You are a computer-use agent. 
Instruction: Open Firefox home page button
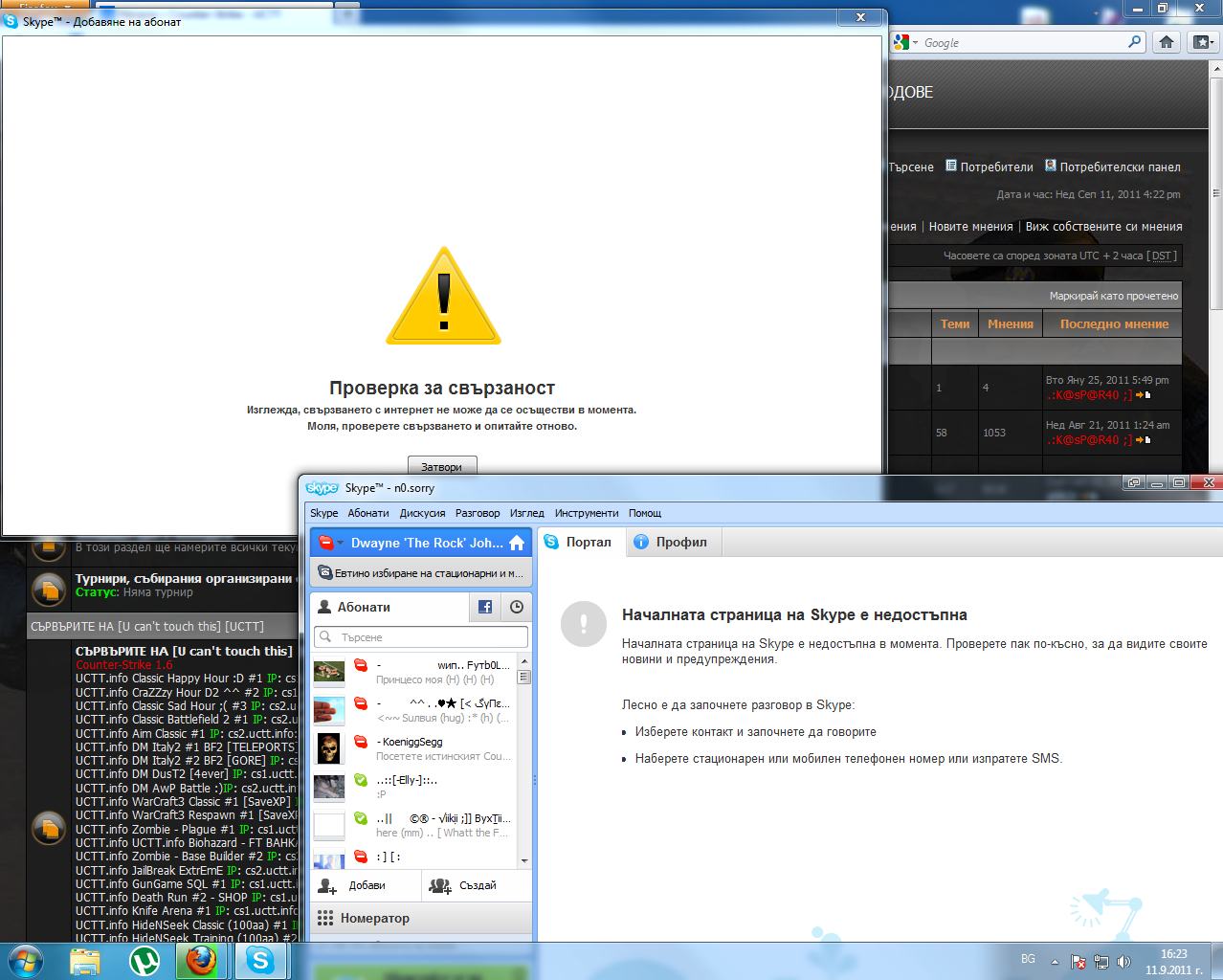point(1166,42)
